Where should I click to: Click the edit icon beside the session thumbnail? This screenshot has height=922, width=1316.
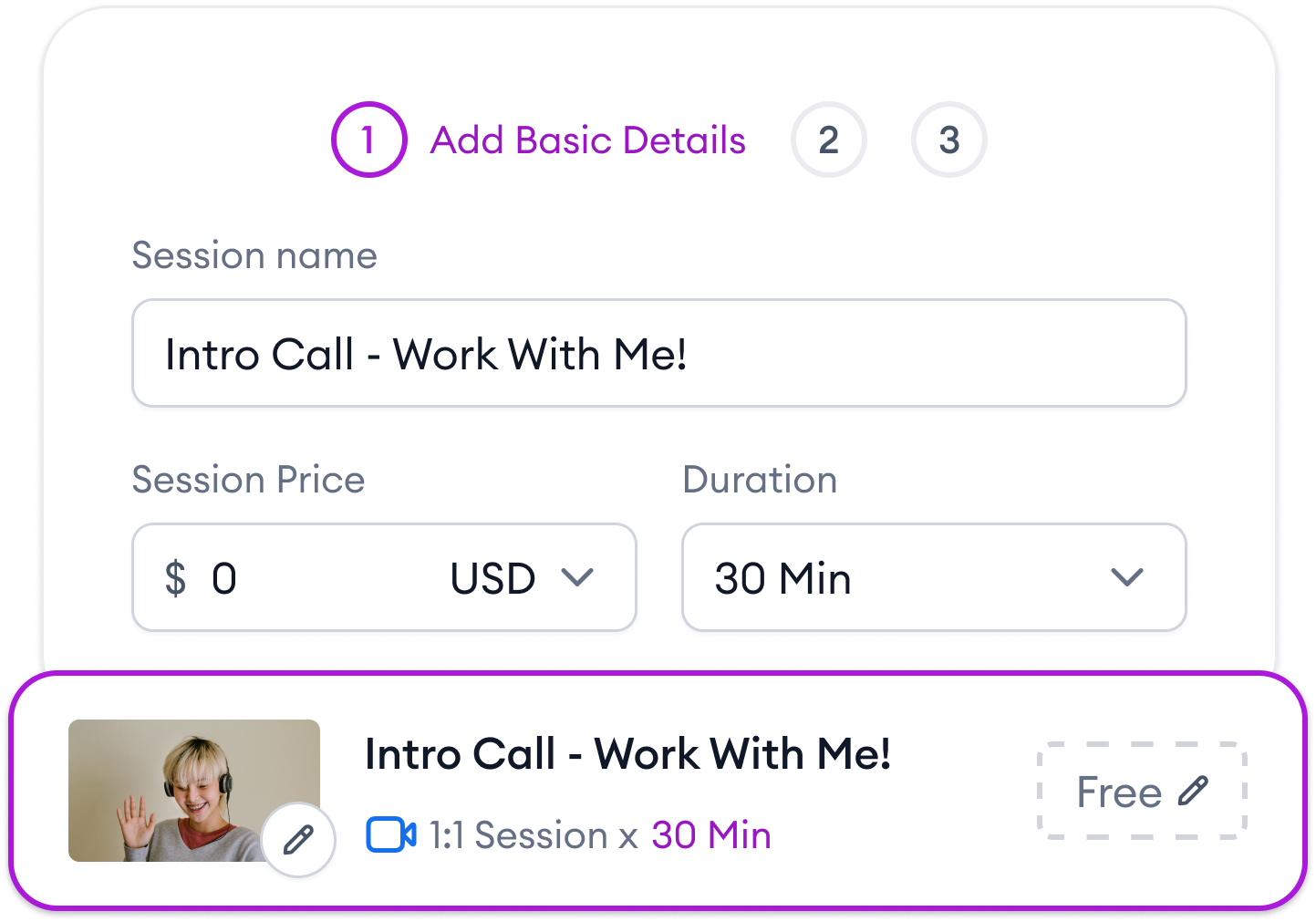297,841
